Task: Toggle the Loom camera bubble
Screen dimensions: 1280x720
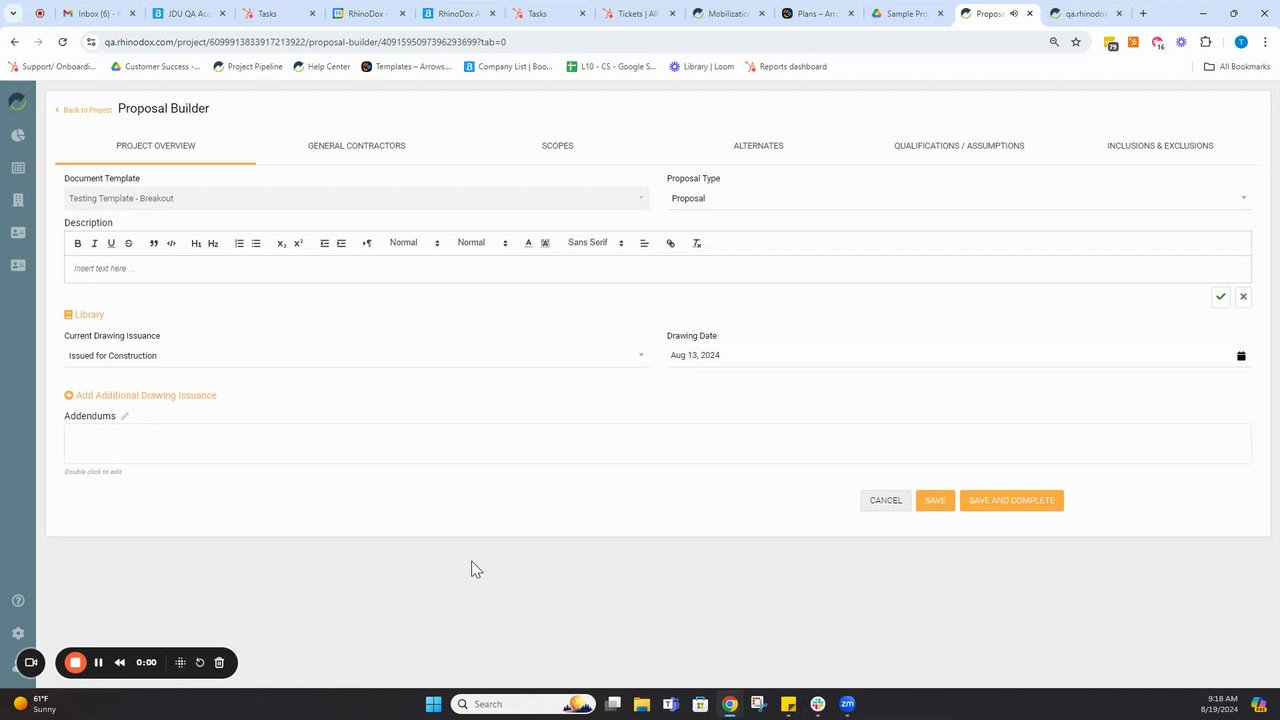Action: 31,662
